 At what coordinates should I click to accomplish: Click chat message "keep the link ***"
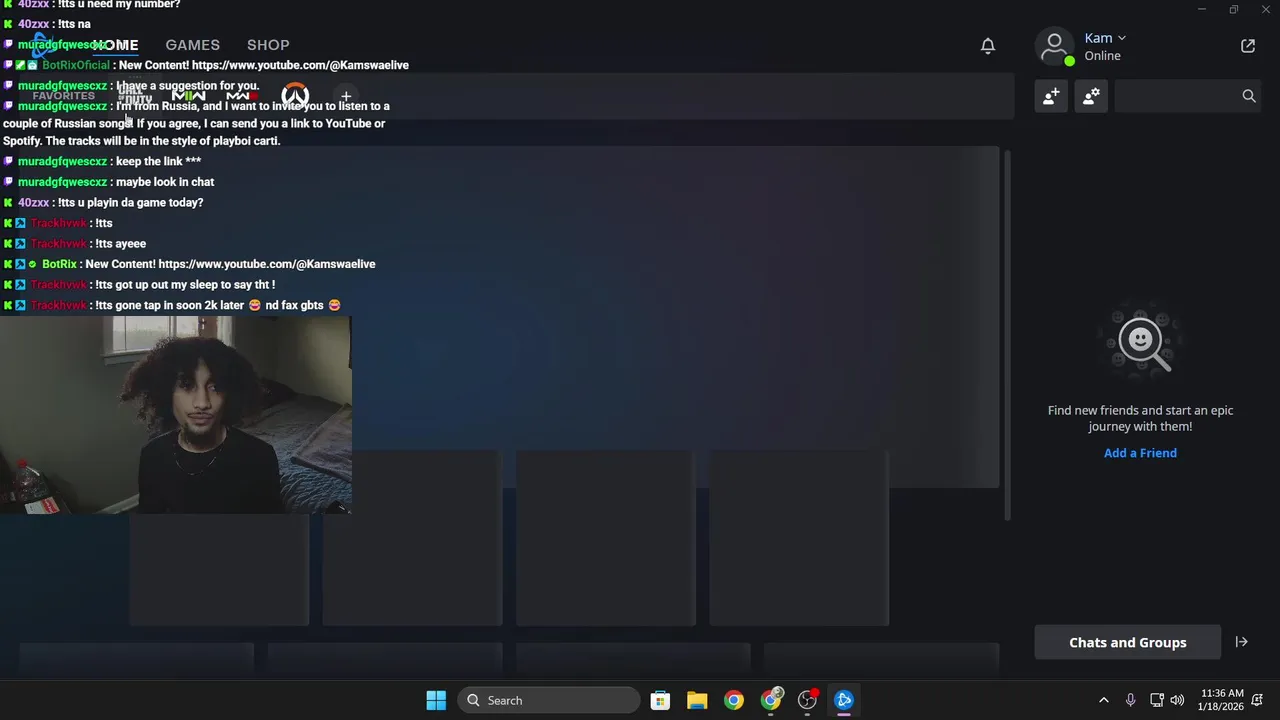pyautogui.click(x=158, y=161)
